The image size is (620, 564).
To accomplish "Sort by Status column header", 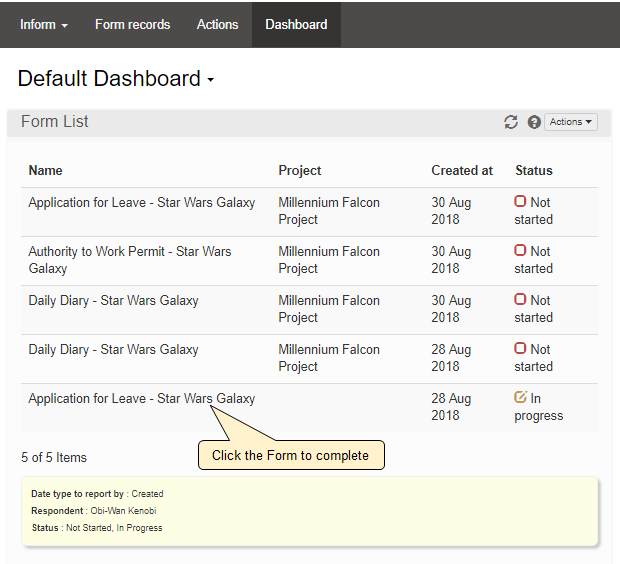I will tap(533, 170).
